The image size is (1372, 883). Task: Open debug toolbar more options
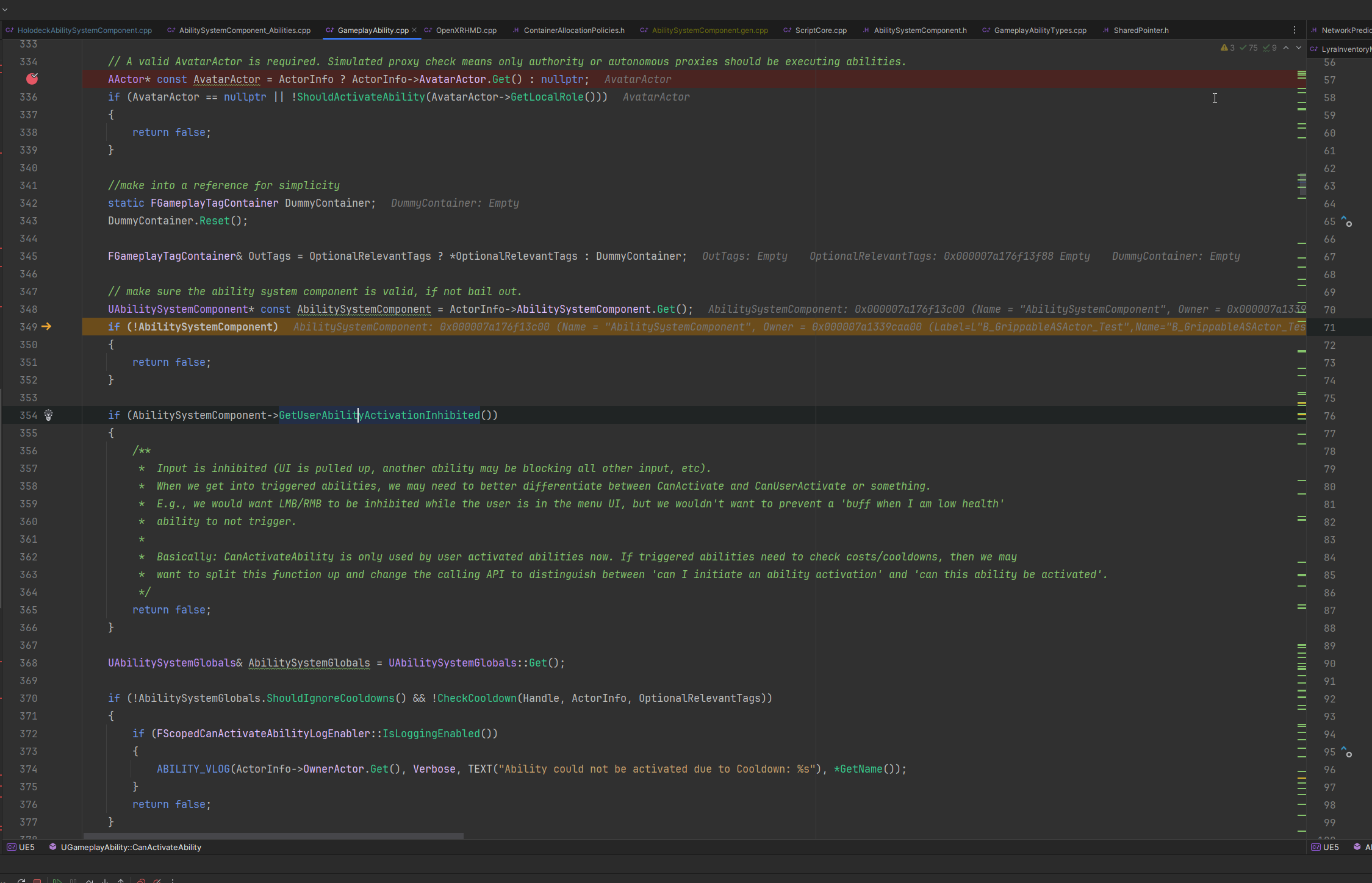(173, 881)
